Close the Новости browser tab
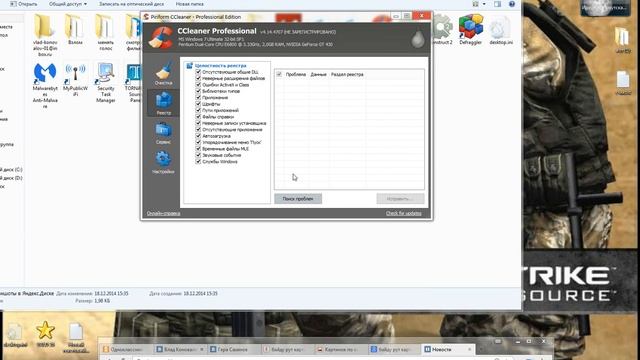 click(x=469, y=349)
